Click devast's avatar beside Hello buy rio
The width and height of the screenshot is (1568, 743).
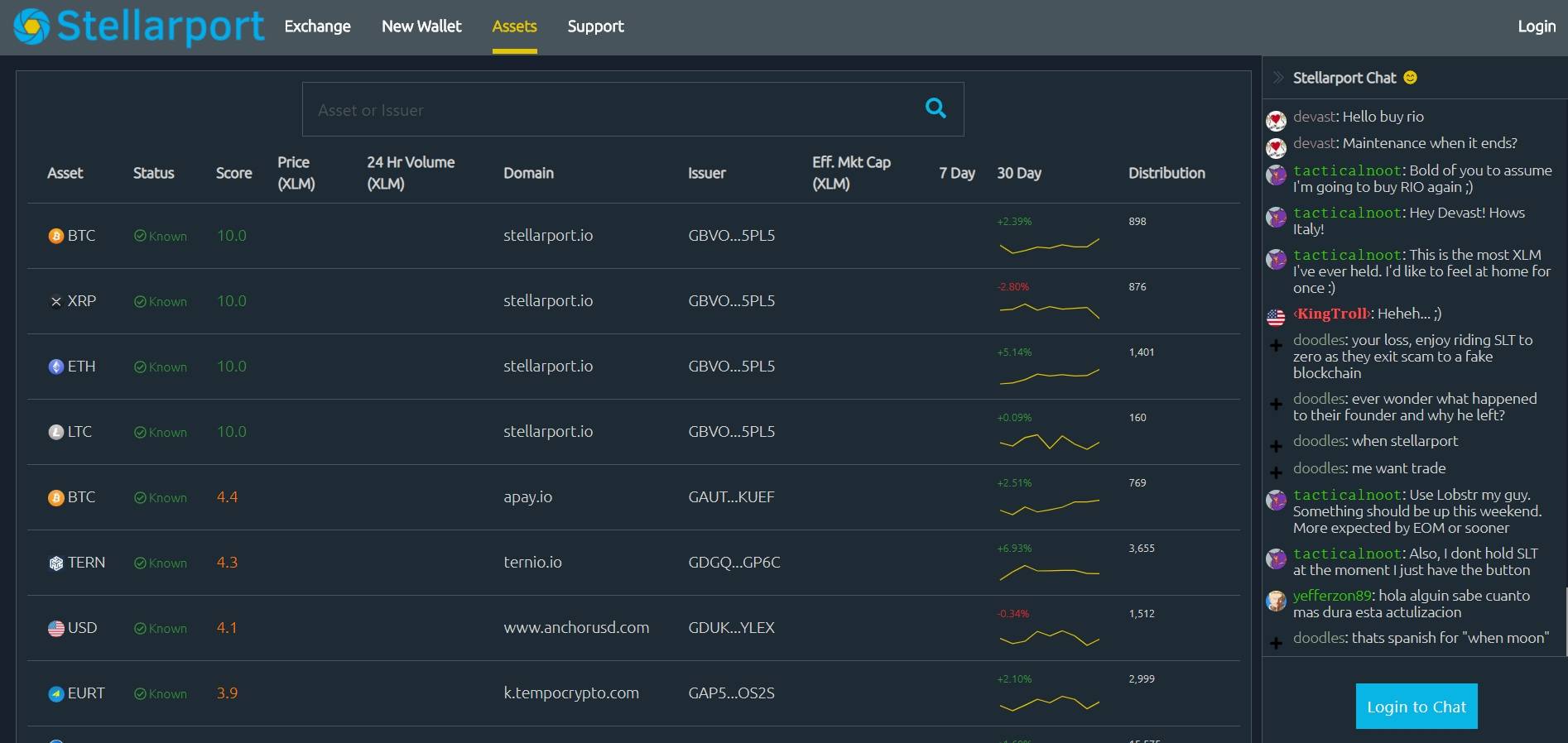tap(1276, 121)
